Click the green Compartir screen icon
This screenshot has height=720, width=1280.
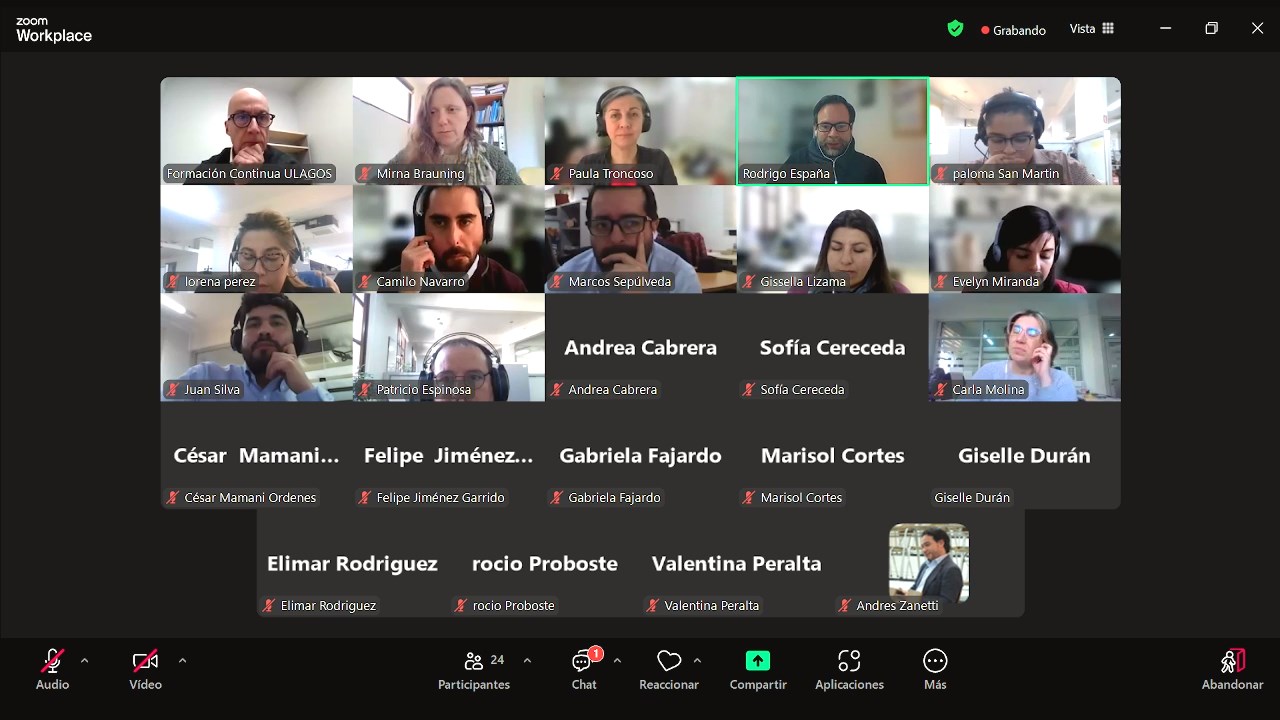click(x=758, y=661)
